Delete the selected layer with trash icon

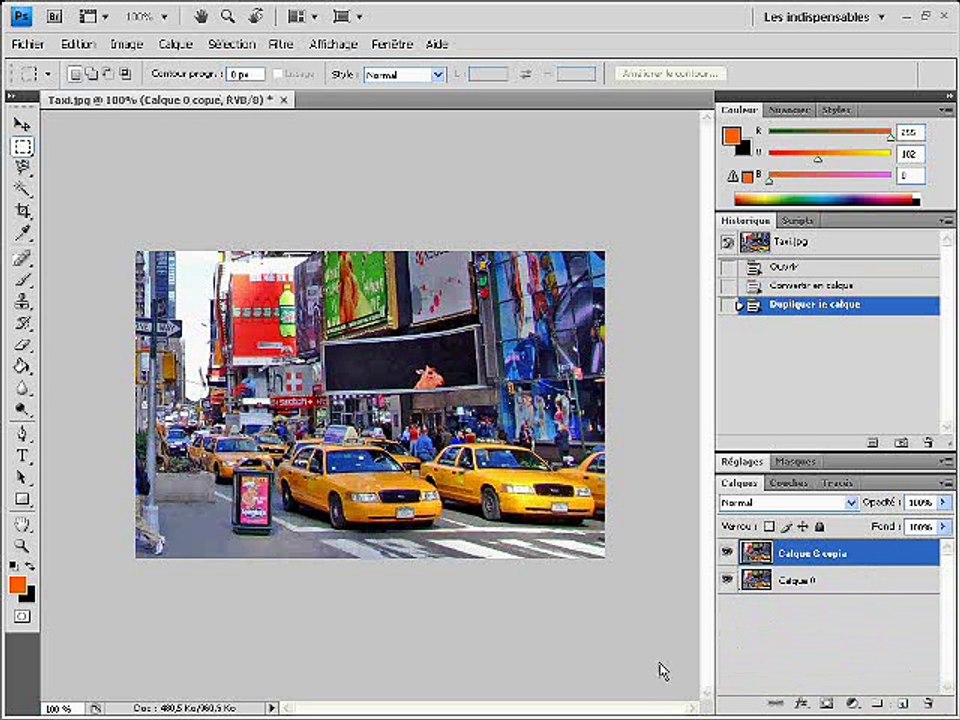[x=929, y=703]
